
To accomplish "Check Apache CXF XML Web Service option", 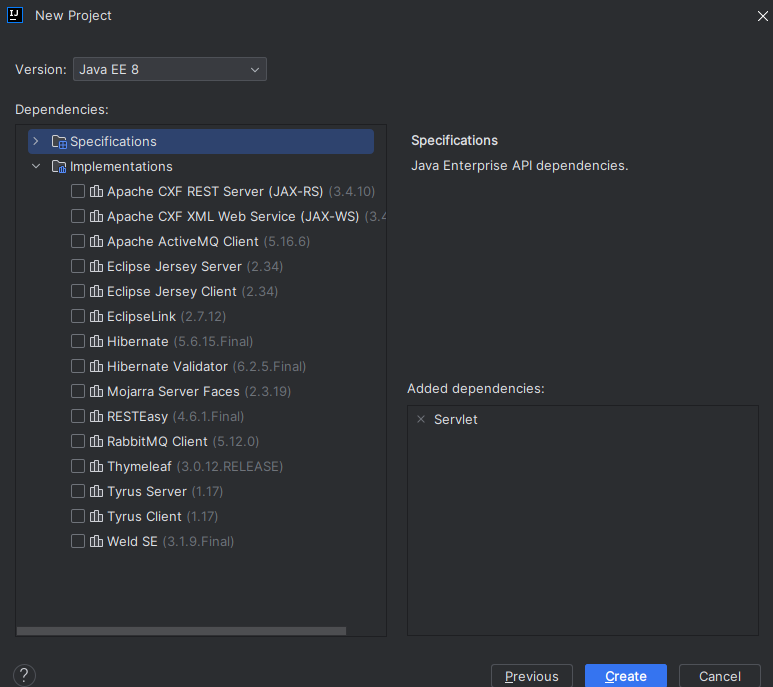I will coord(78,216).
